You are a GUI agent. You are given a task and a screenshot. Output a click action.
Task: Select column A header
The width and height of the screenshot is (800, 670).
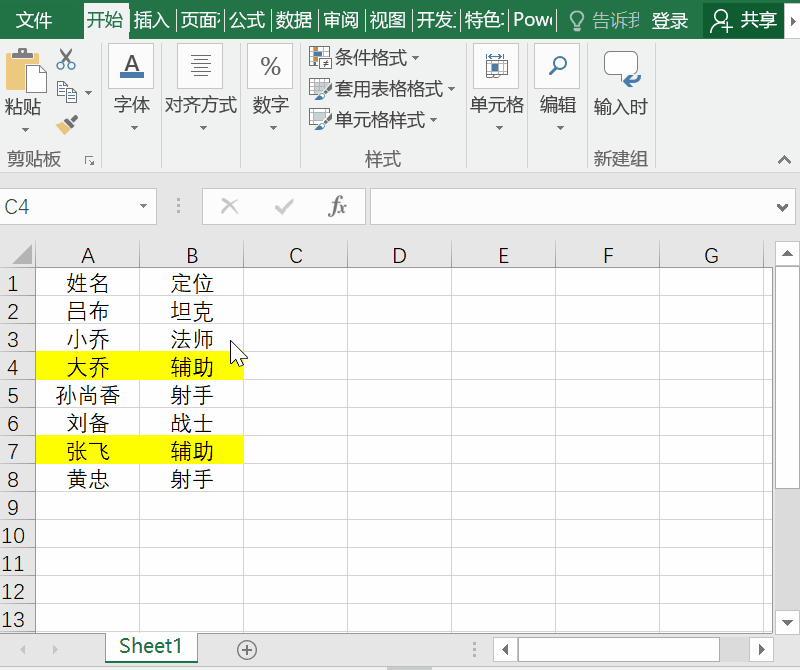(88, 255)
